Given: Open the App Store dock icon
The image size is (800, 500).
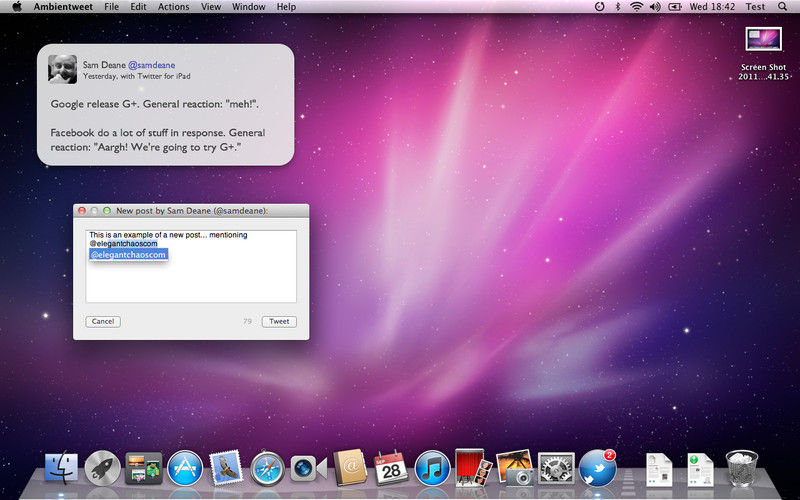Looking at the screenshot, I should (185, 468).
